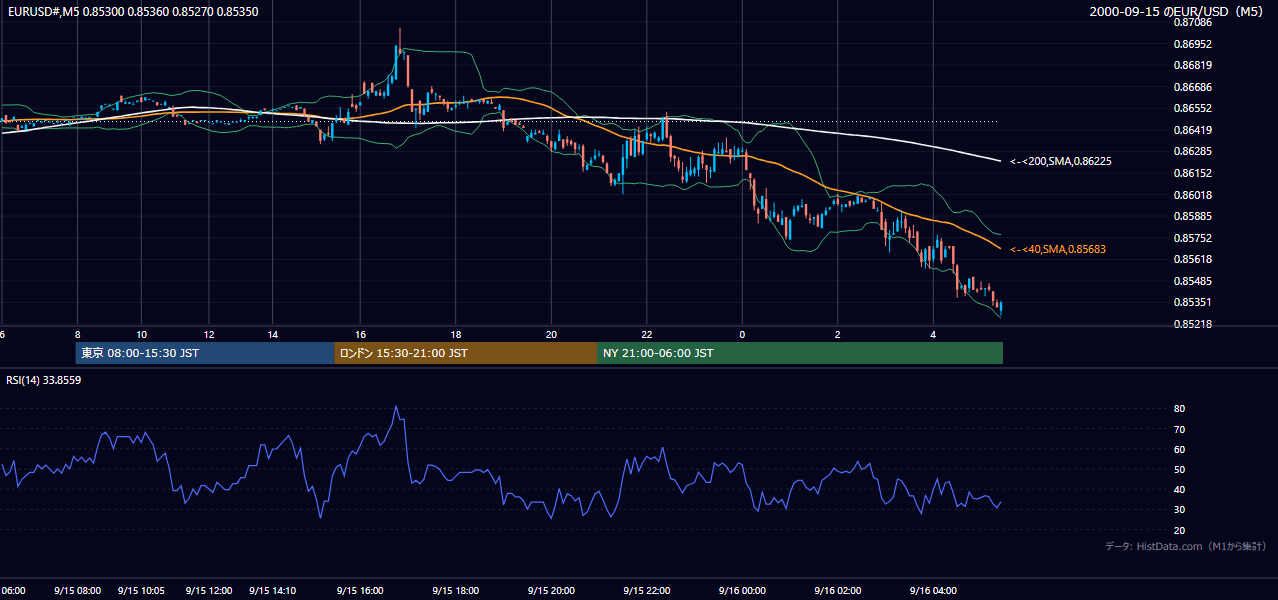Screen dimensions: 1278x600
Task: Click price axis value 0.85885
Action: (1193, 216)
